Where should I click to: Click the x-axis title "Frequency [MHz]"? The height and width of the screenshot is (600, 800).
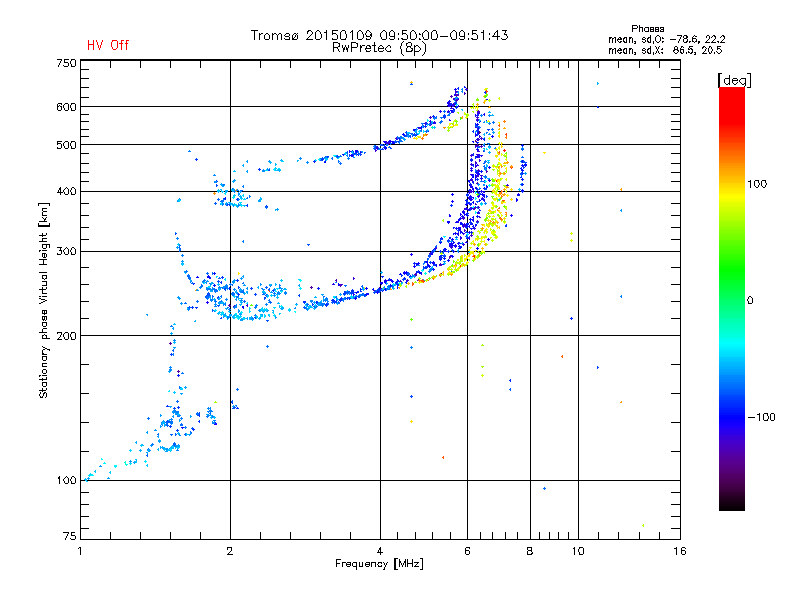(x=379, y=564)
